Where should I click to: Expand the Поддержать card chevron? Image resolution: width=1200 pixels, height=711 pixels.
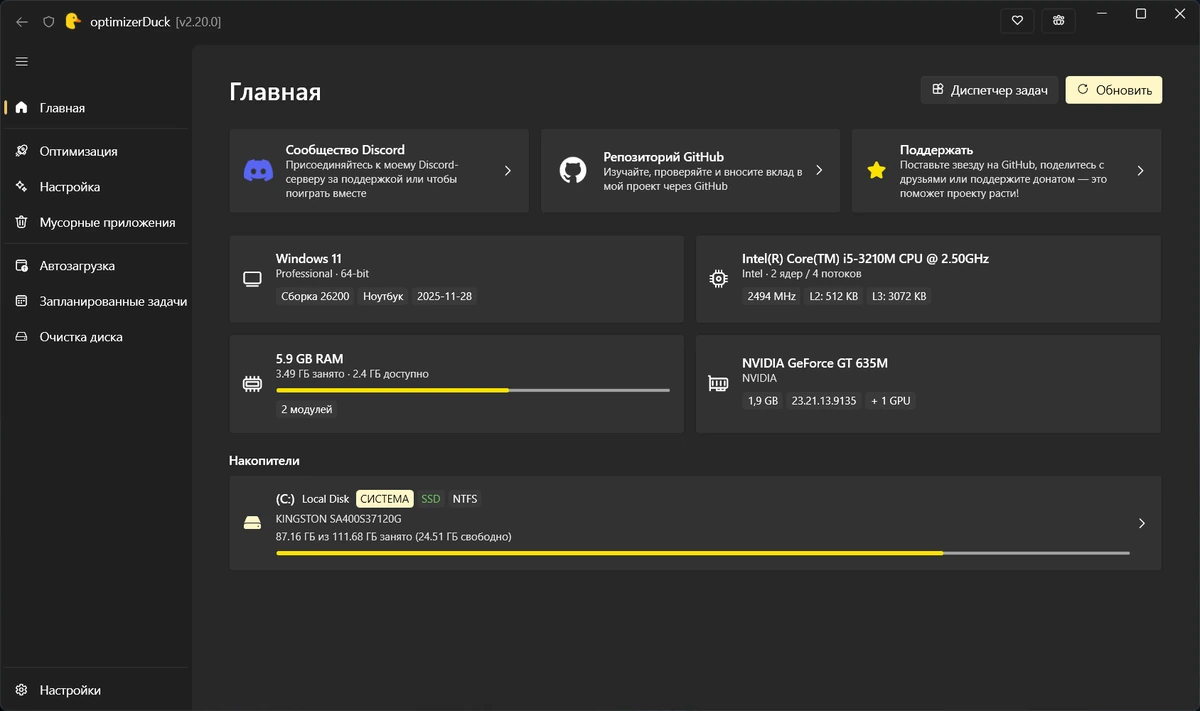point(1141,171)
